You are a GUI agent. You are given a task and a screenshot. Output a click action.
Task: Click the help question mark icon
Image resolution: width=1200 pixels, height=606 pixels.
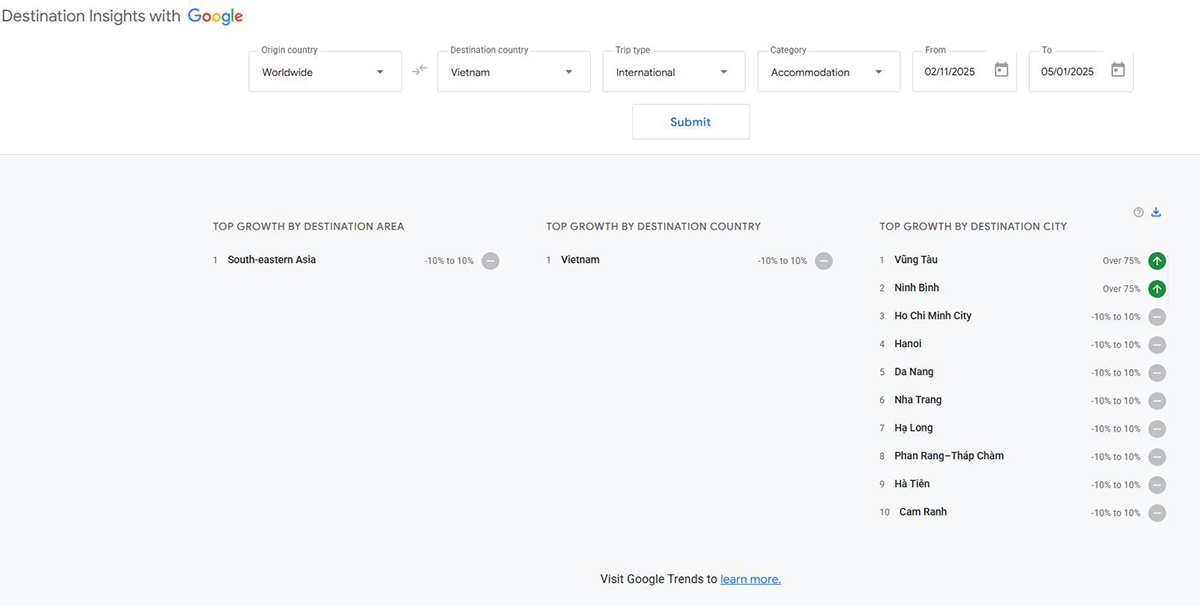coord(1138,212)
